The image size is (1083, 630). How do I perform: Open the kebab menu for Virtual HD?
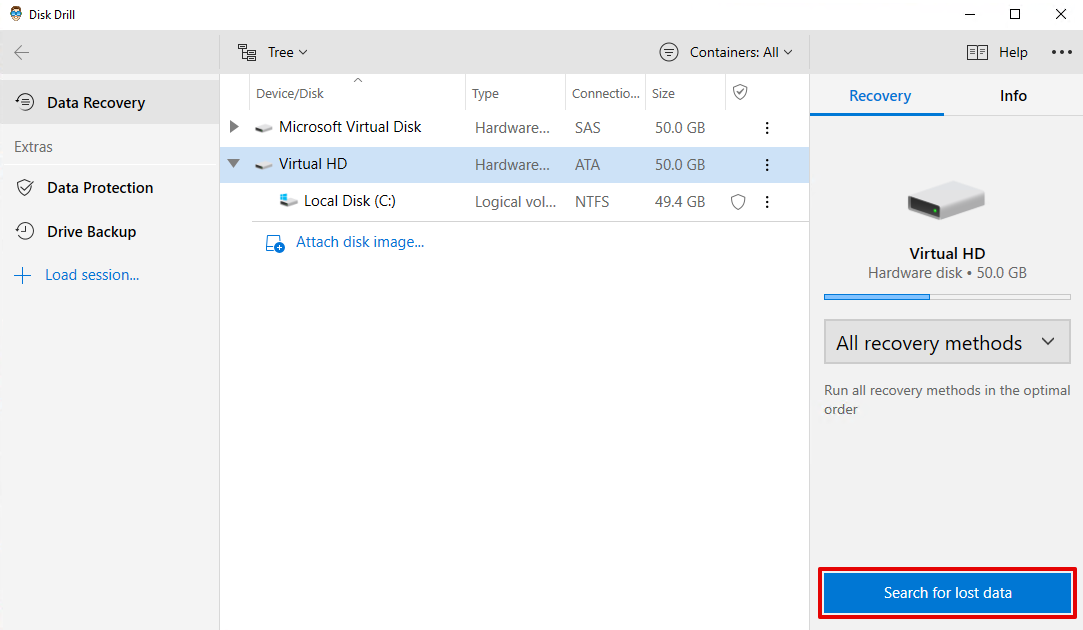tap(767, 164)
